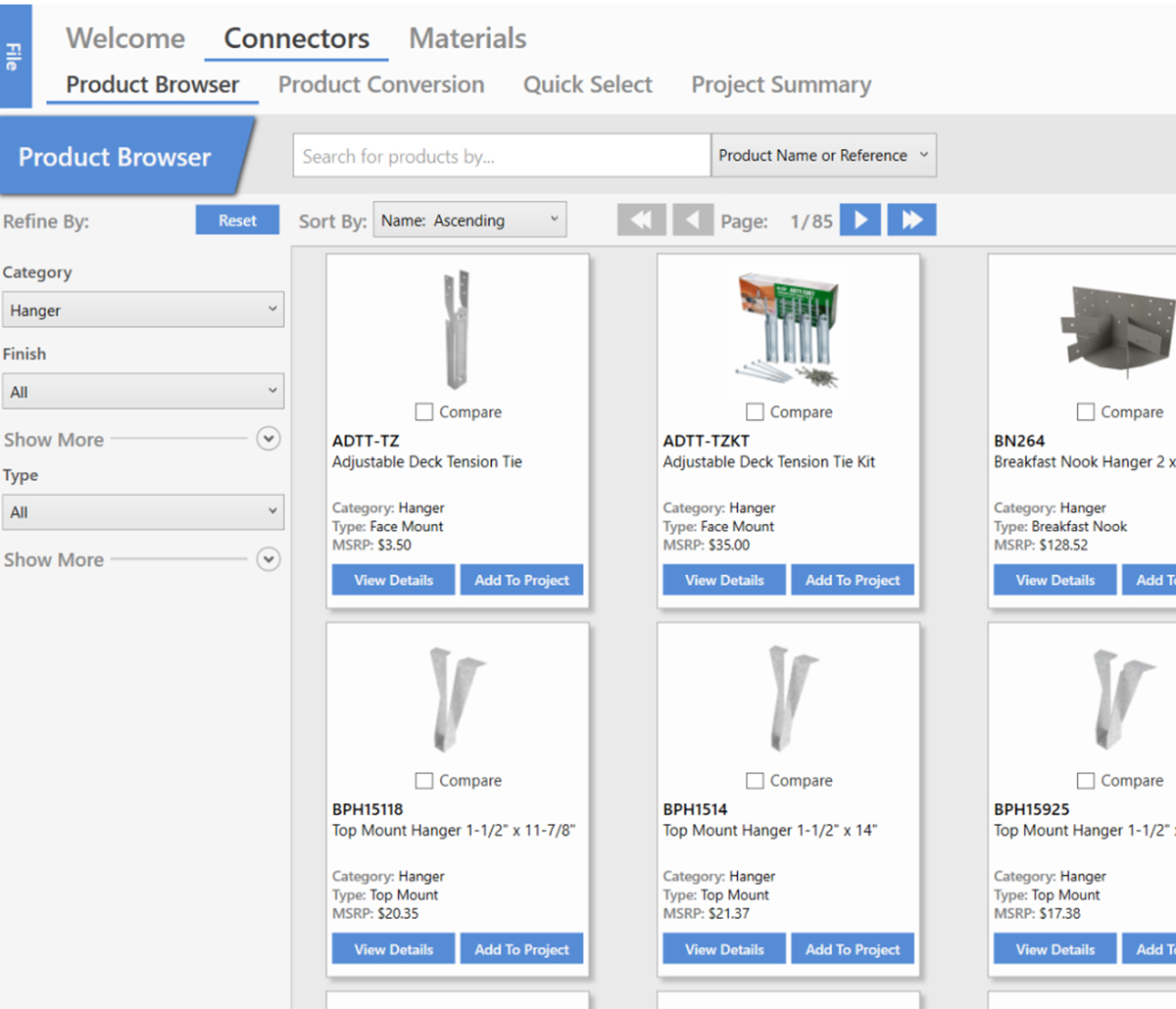1176x1009 pixels.
Task: Add BPH15118 To Project
Action: 522,948
